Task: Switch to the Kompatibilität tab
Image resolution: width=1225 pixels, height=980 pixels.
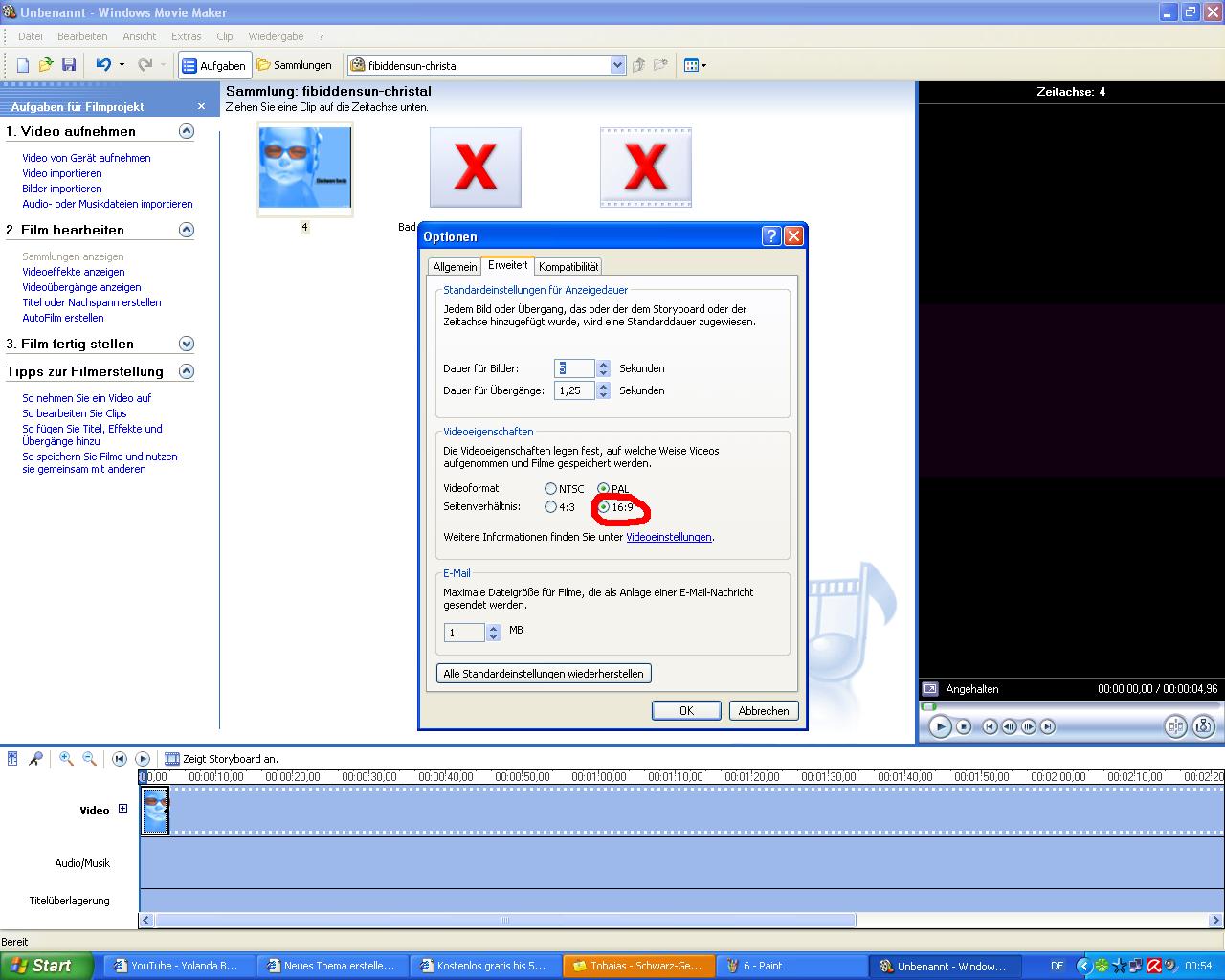Action: 568,267
